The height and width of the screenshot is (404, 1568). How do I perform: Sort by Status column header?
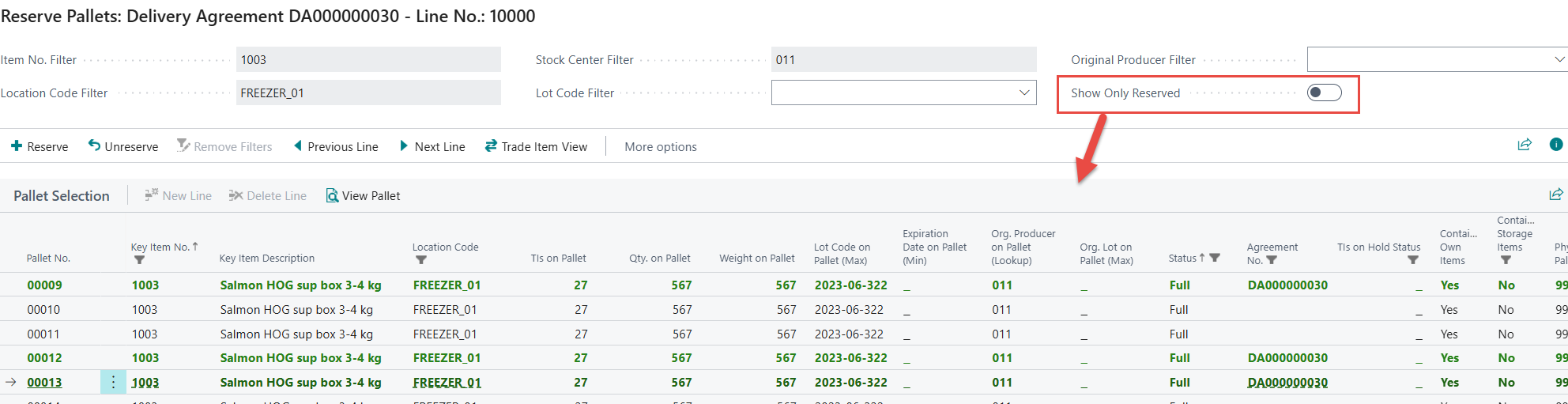tap(1182, 258)
